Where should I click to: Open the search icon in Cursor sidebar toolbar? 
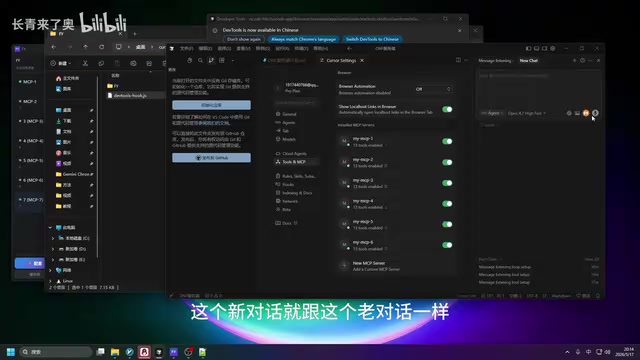point(200,60)
